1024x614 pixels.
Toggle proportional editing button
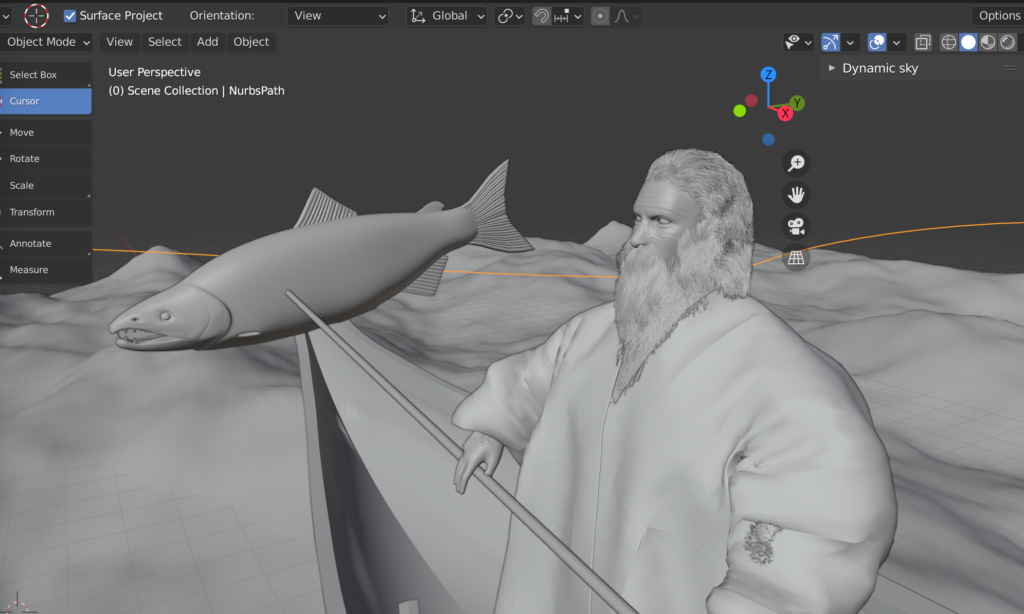tap(600, 16)
